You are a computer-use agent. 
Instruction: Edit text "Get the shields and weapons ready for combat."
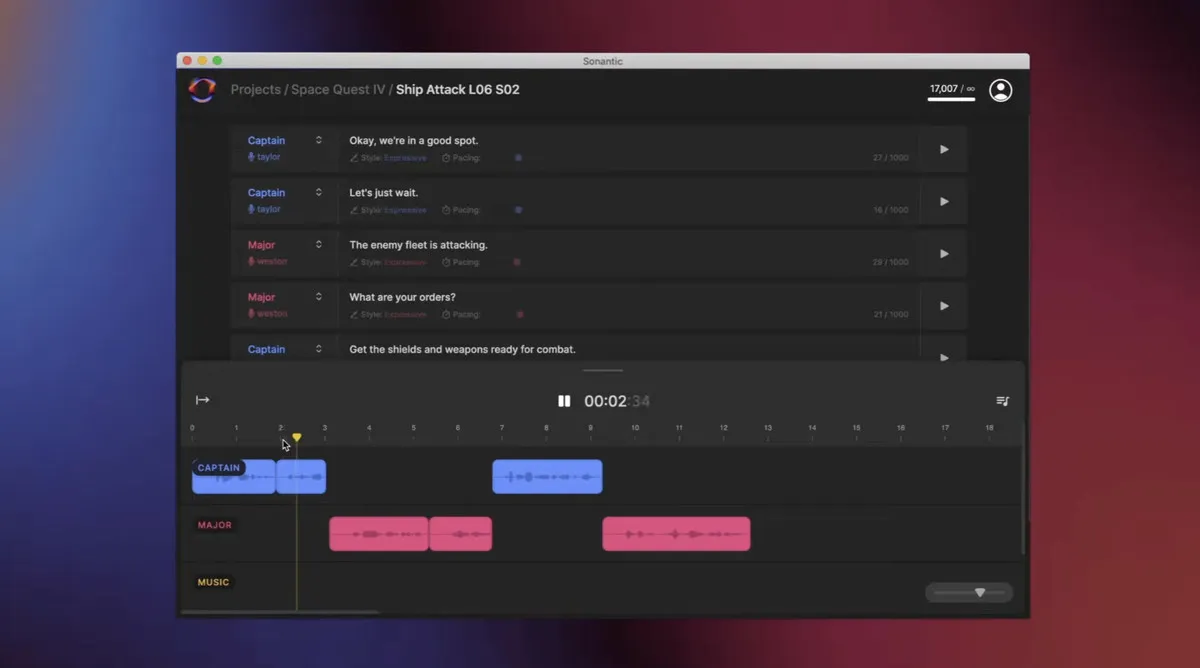tap(462, 349)
